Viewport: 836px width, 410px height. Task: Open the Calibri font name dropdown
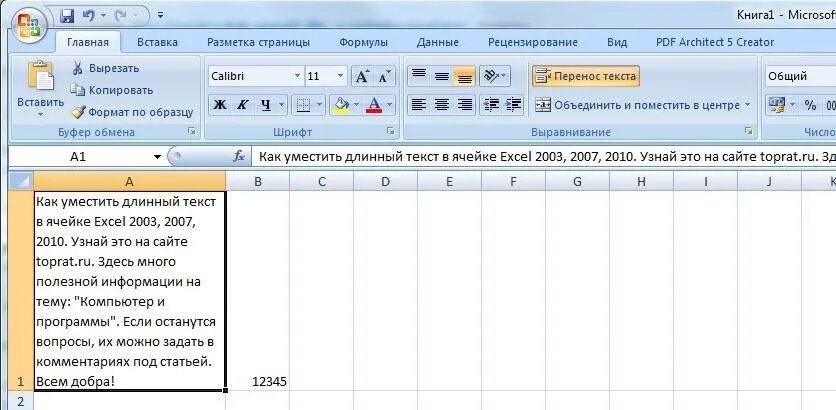pyautogui.click(x=298, y=76)
